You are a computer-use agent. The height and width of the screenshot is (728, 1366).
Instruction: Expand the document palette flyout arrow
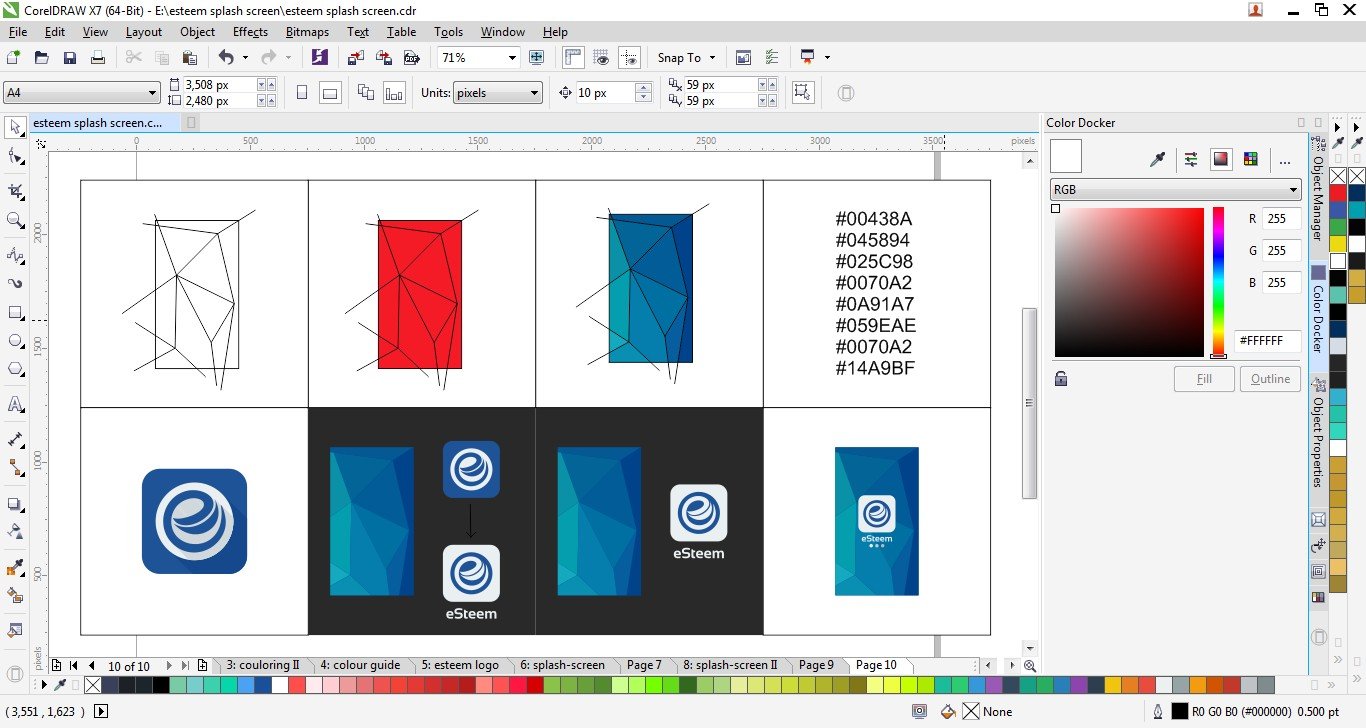point(43,685)
